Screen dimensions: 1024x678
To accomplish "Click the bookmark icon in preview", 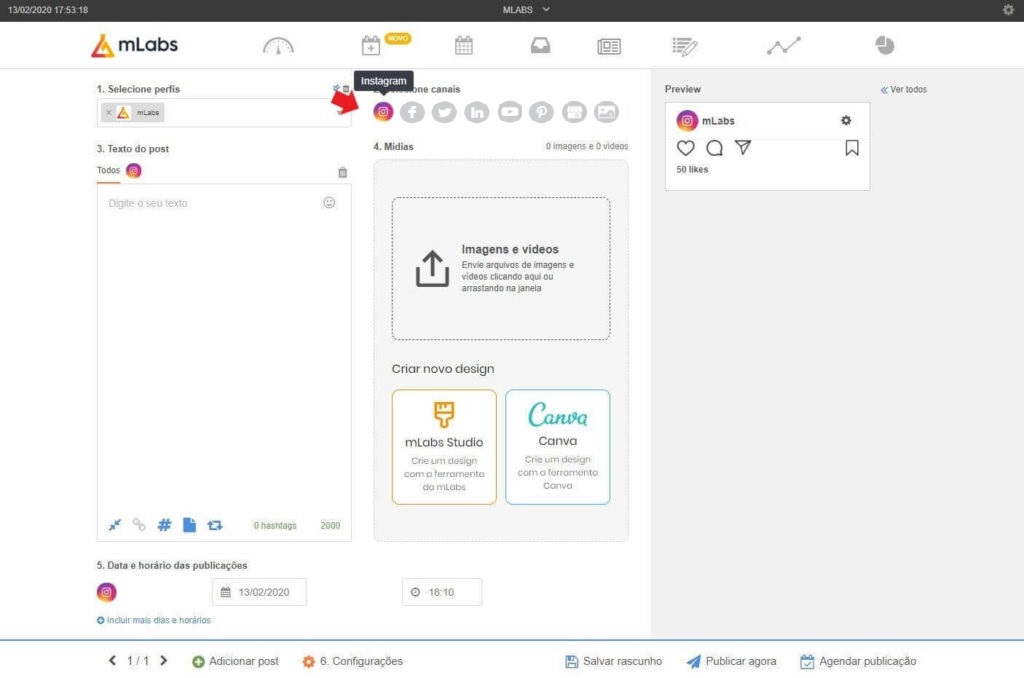I will (852, 148).
